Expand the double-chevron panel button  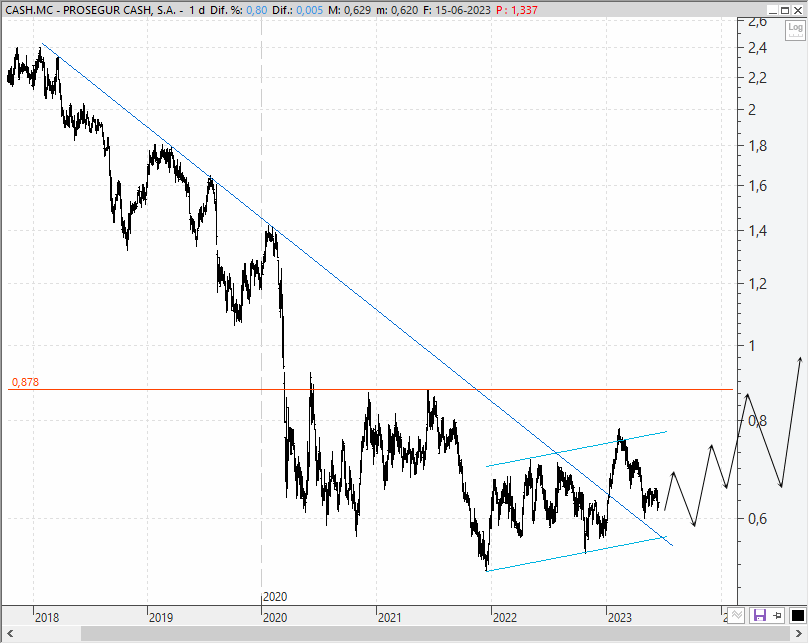pos(736,615)
